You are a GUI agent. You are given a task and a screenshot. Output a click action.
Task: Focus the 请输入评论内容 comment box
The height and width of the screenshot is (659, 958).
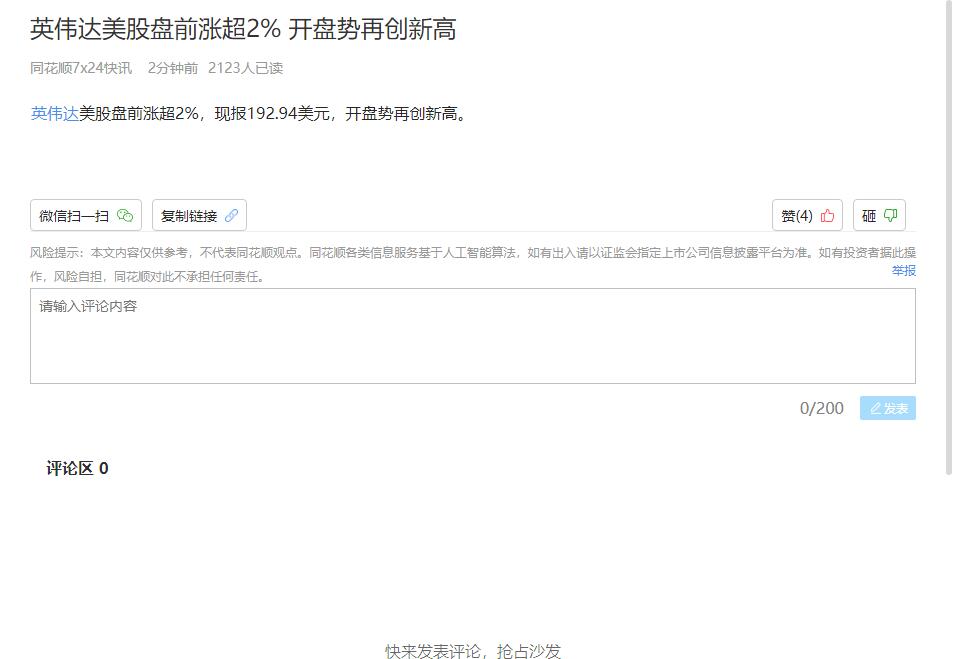point(473,336)
